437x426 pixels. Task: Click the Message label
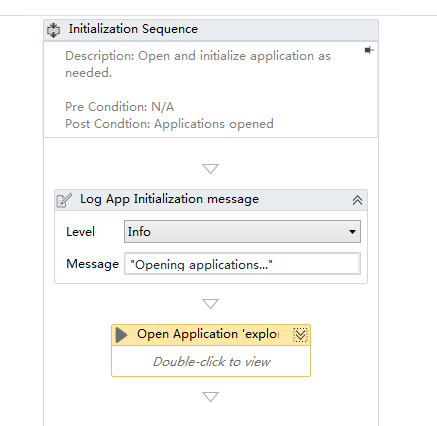point(92,264)
